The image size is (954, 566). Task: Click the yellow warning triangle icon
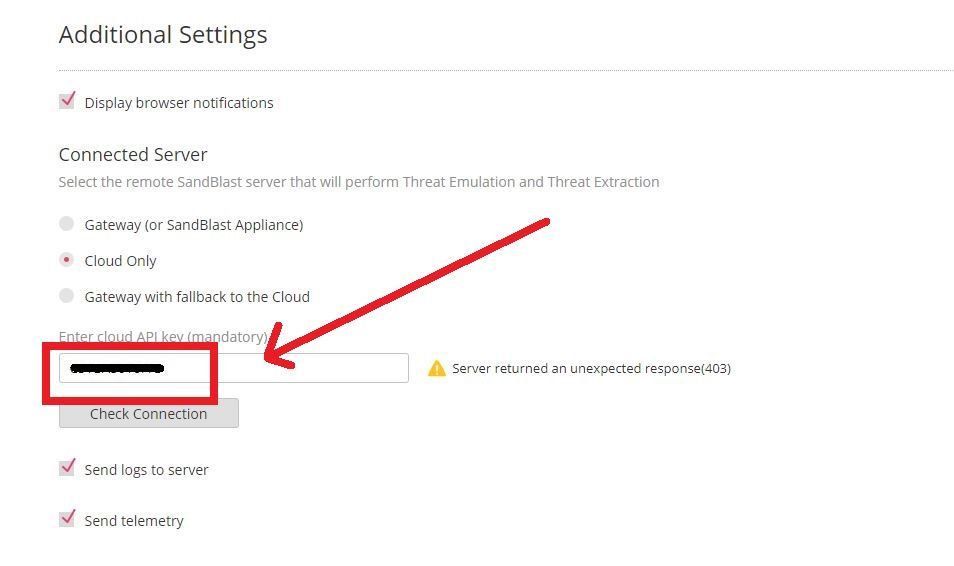pos(436,368)
